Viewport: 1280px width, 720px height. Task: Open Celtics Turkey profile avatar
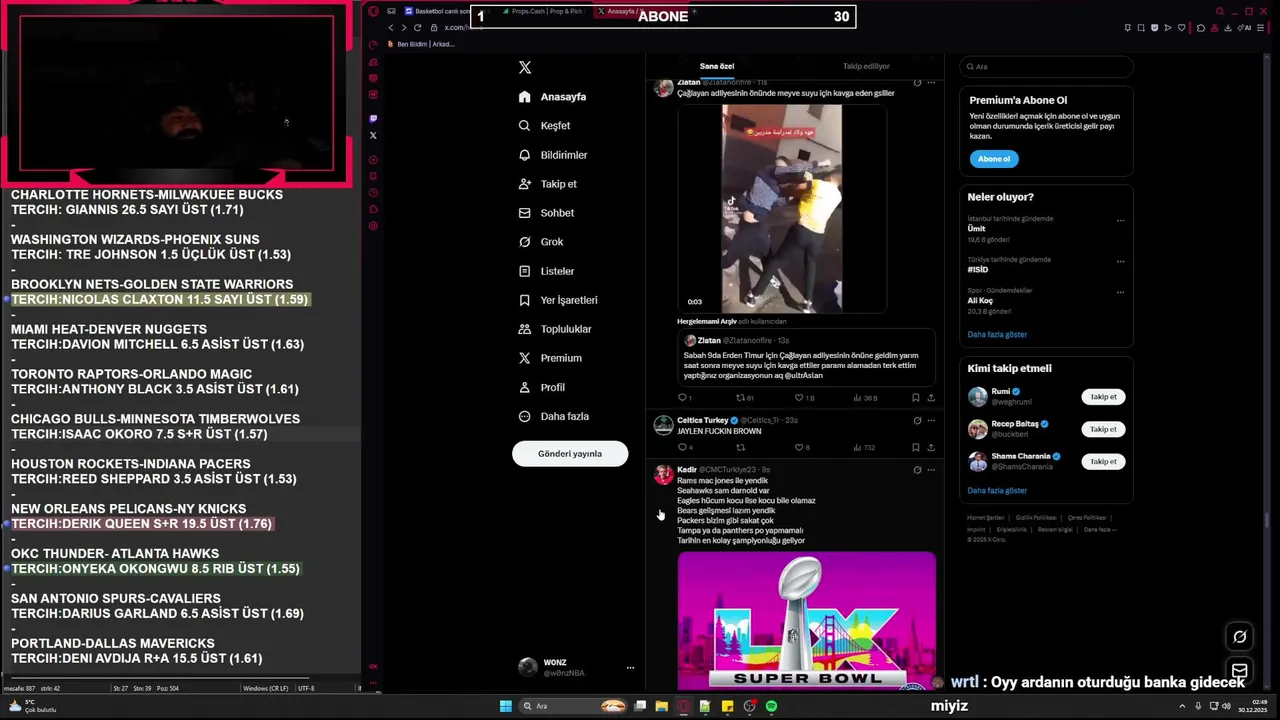(663, 426)
